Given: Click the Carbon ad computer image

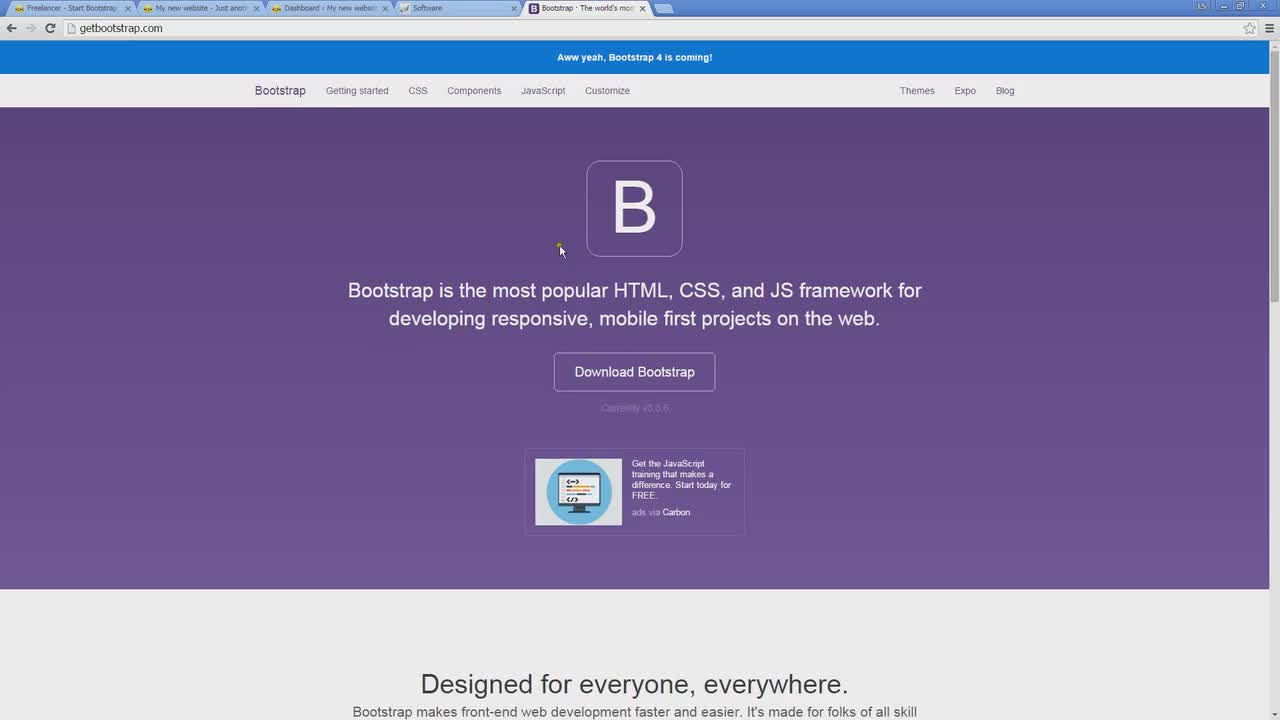Looking at the screenshot, I should pyautogui.click(x=578, y=492).
